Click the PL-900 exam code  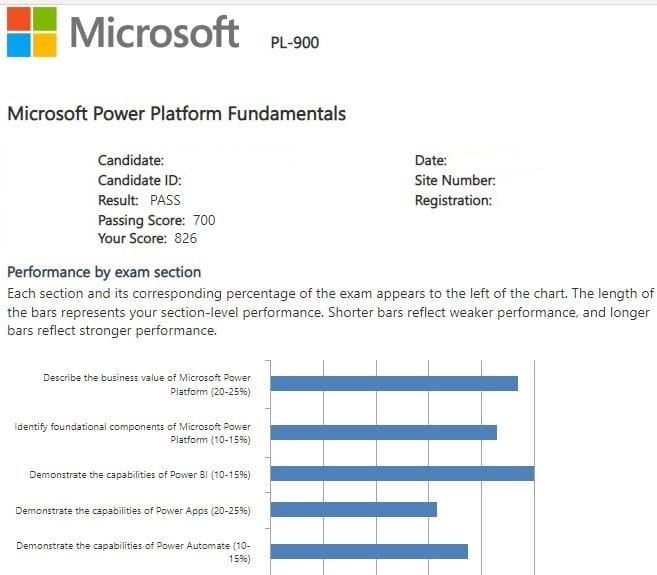[x=295, y=42]
